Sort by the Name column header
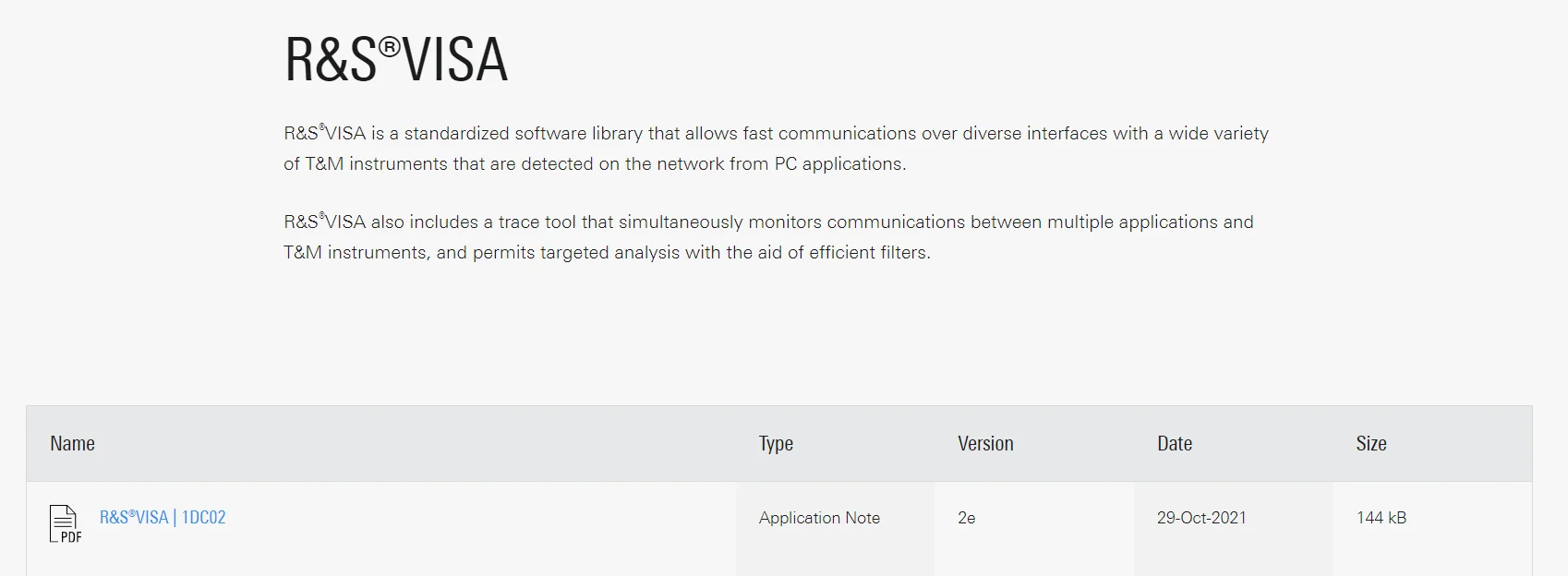 pos(73,443)
